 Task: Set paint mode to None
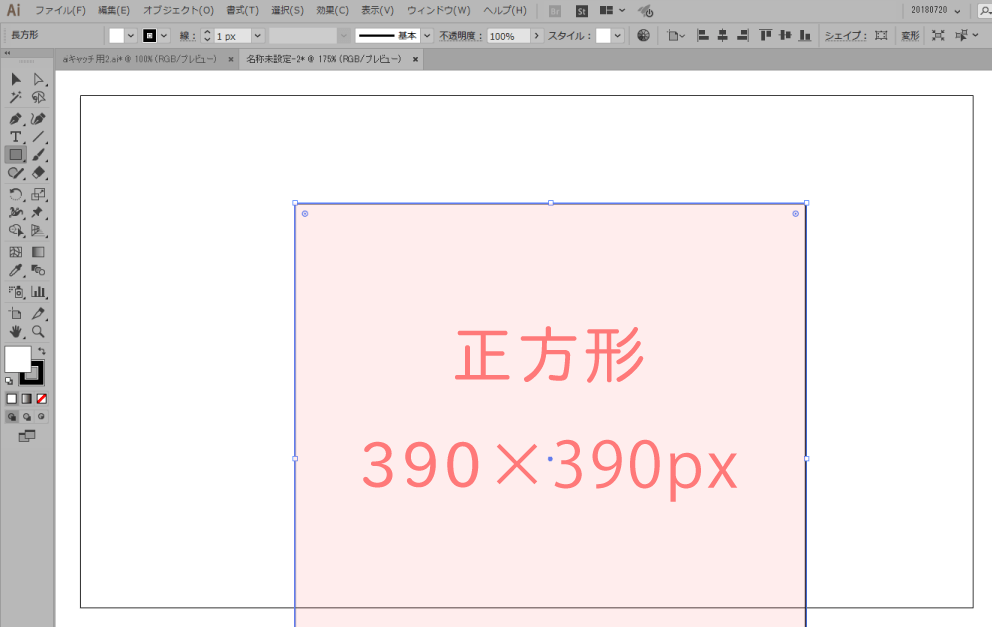pyautogui.click(x=42, y=399)
